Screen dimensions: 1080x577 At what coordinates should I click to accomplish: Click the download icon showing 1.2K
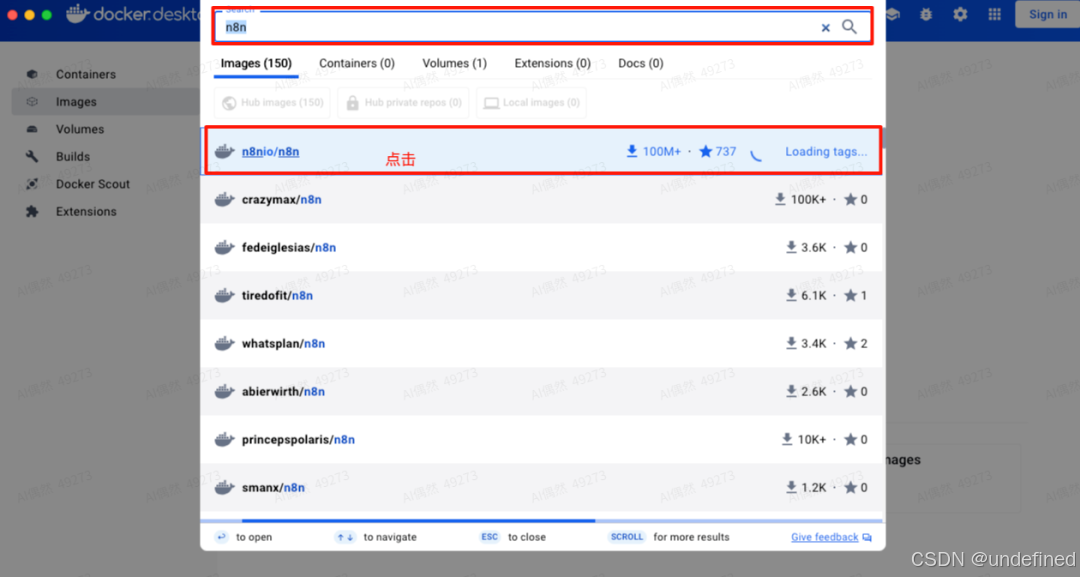point(791,487)
